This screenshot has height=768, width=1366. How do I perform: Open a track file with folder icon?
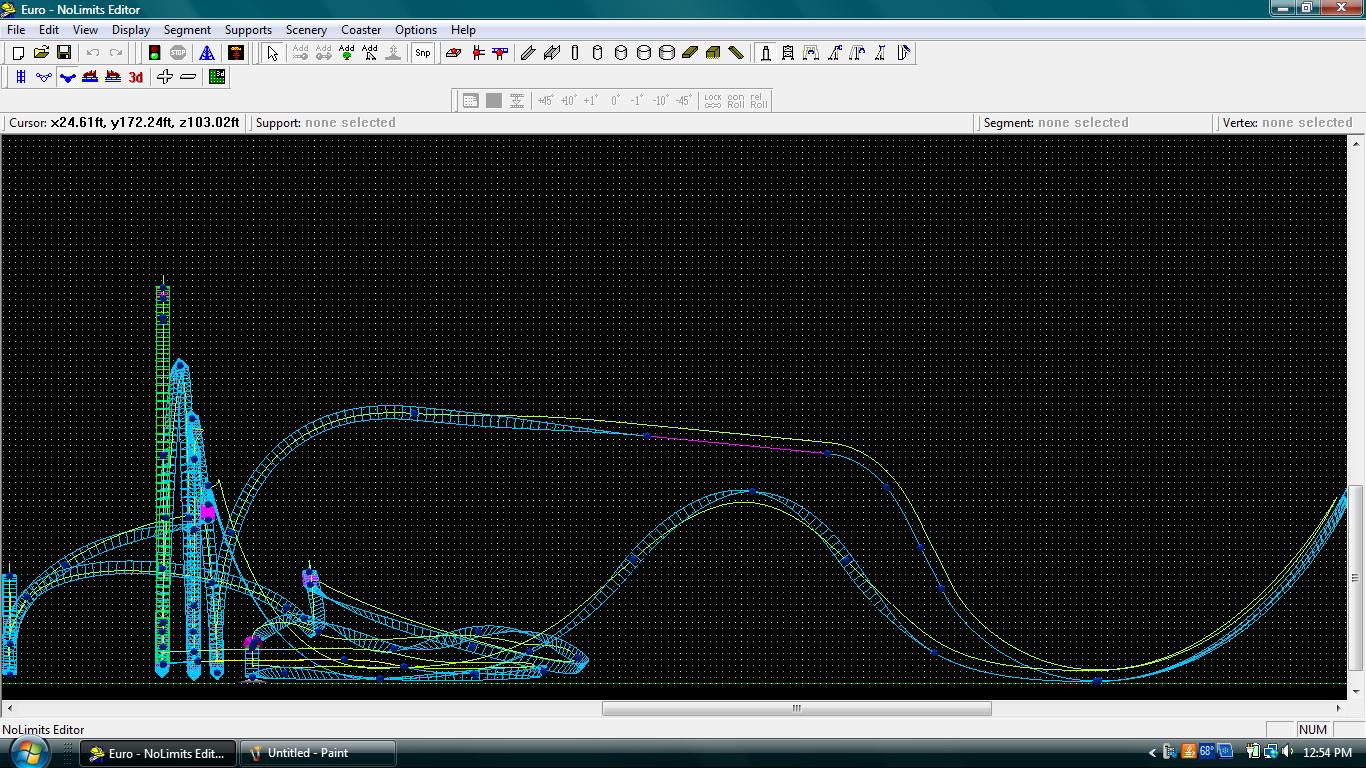point(41,53)
